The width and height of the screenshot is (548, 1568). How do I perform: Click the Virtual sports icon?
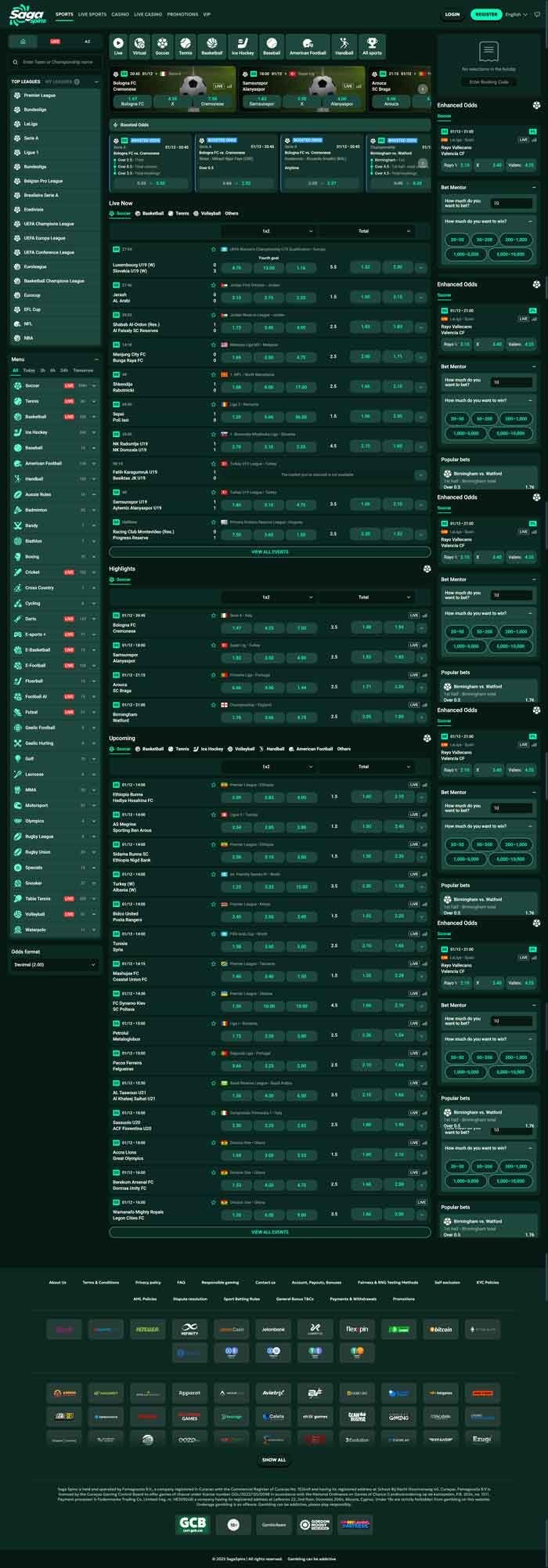pyautogui.click(x=139, y=45)
